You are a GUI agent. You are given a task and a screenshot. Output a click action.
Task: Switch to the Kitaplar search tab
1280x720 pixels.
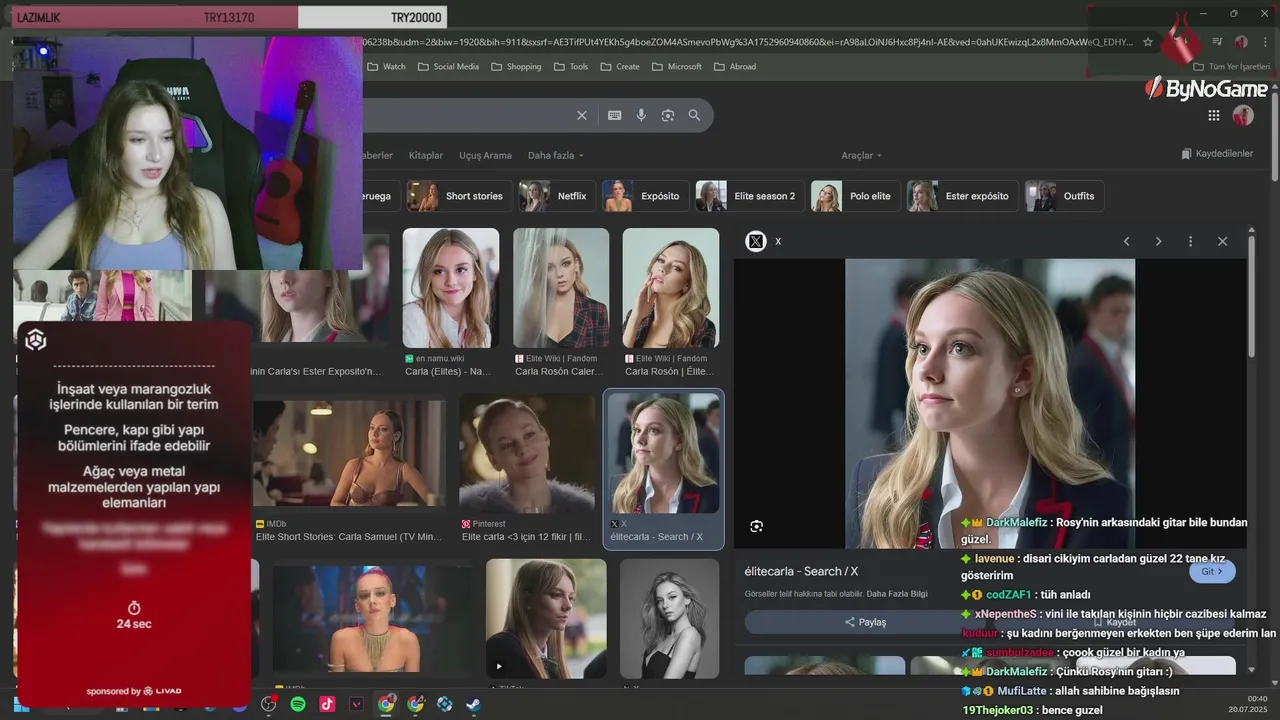pos(426,155)
